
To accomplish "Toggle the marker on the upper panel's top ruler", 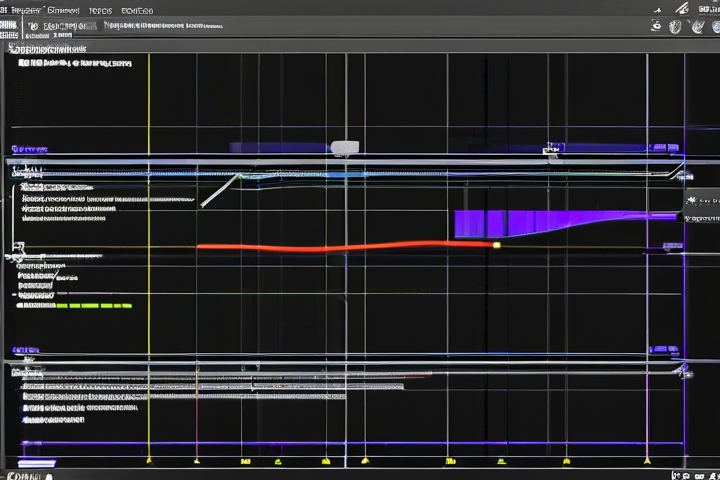I will click(550, 151).
